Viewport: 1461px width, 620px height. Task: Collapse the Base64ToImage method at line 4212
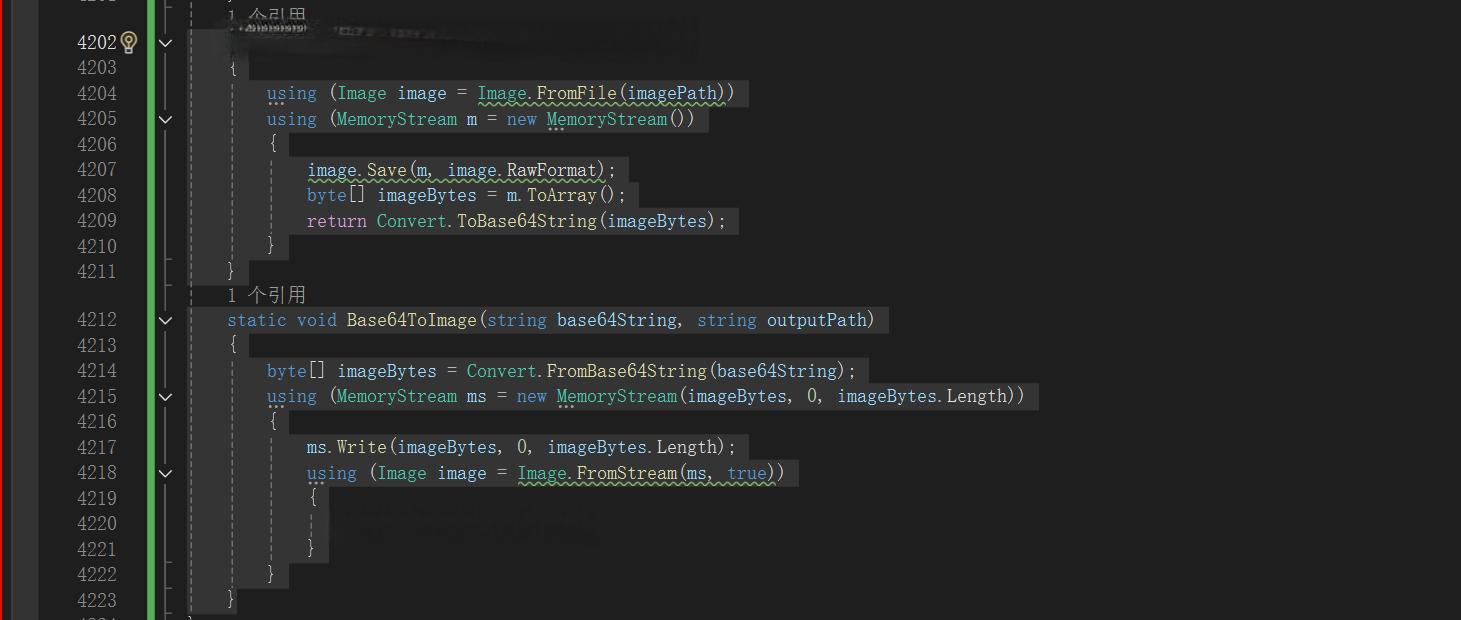[166, 320]
